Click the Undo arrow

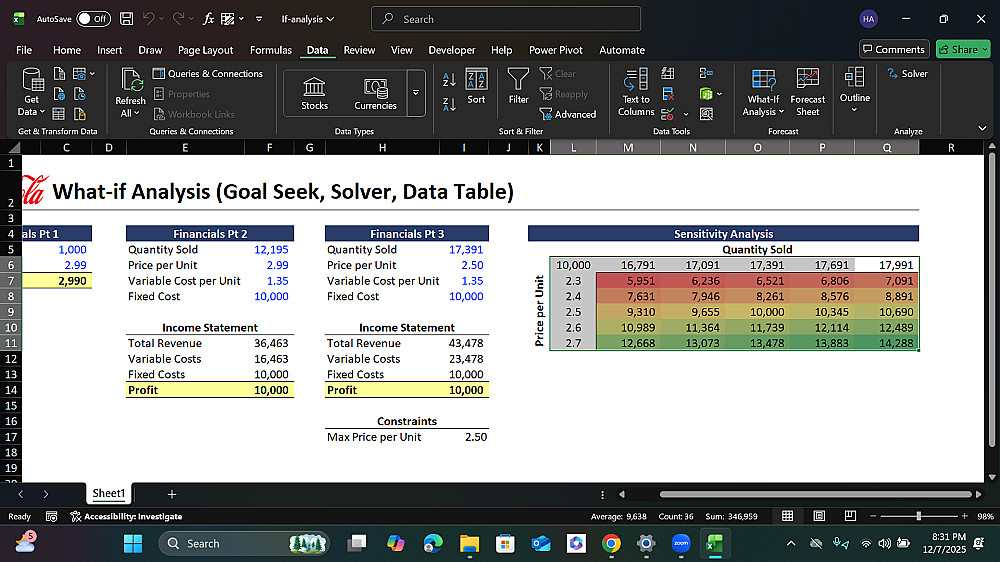[149, 19]
